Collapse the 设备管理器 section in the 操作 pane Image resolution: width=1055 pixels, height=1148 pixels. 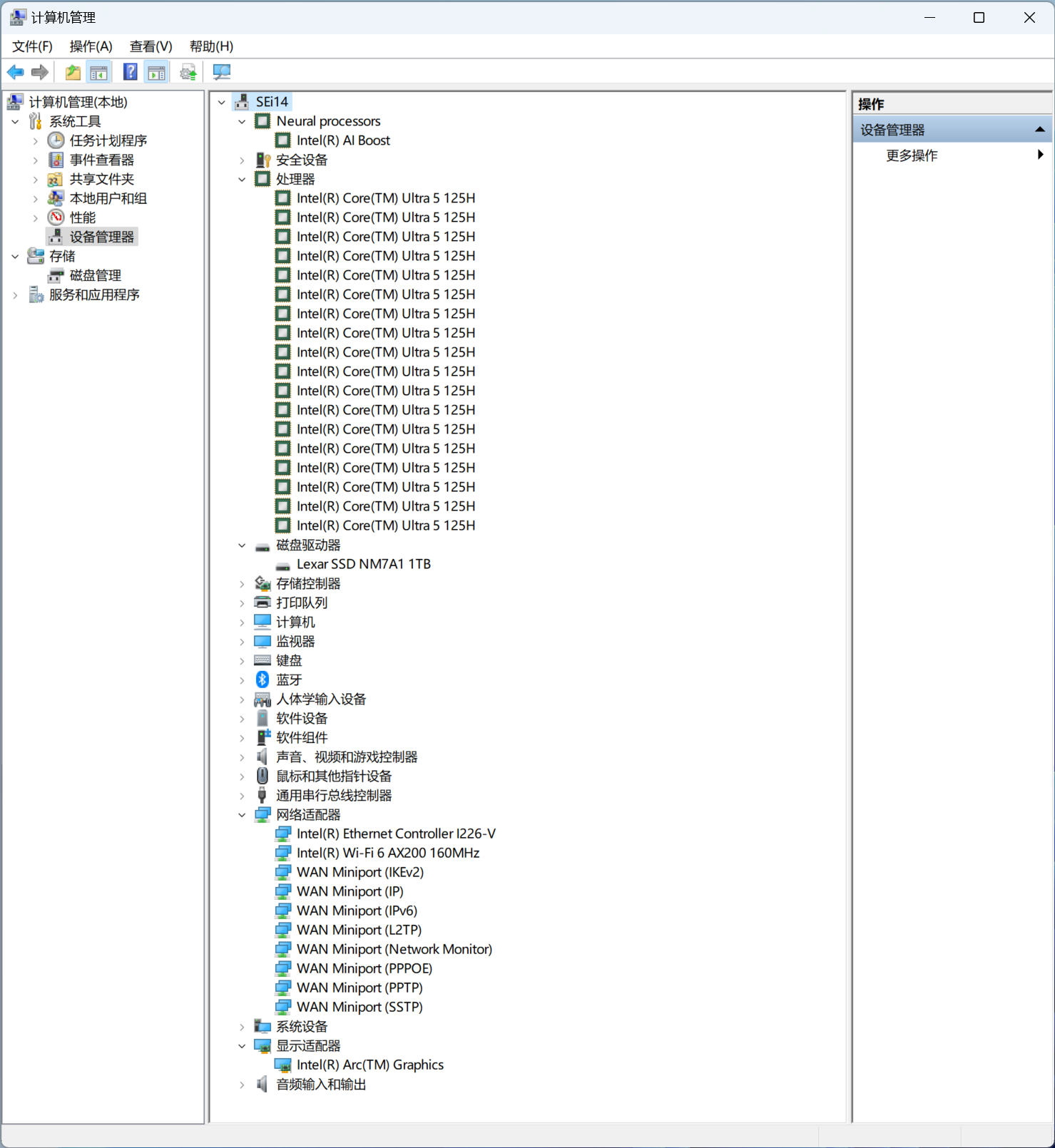(x=1039, y=130)
